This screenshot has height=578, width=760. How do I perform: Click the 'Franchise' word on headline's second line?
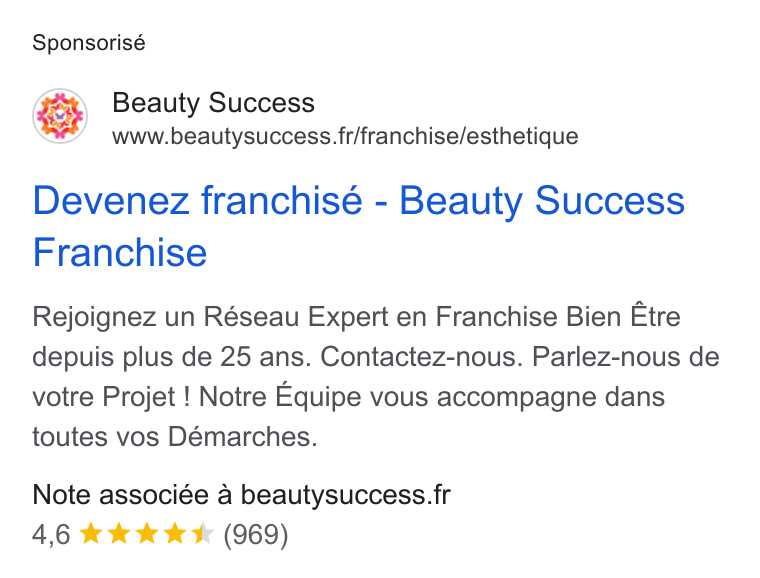(120, 252)
